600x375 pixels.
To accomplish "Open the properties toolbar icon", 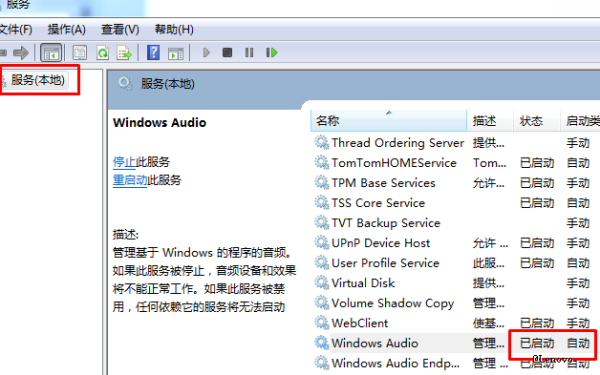I will (x=80, y=52).
